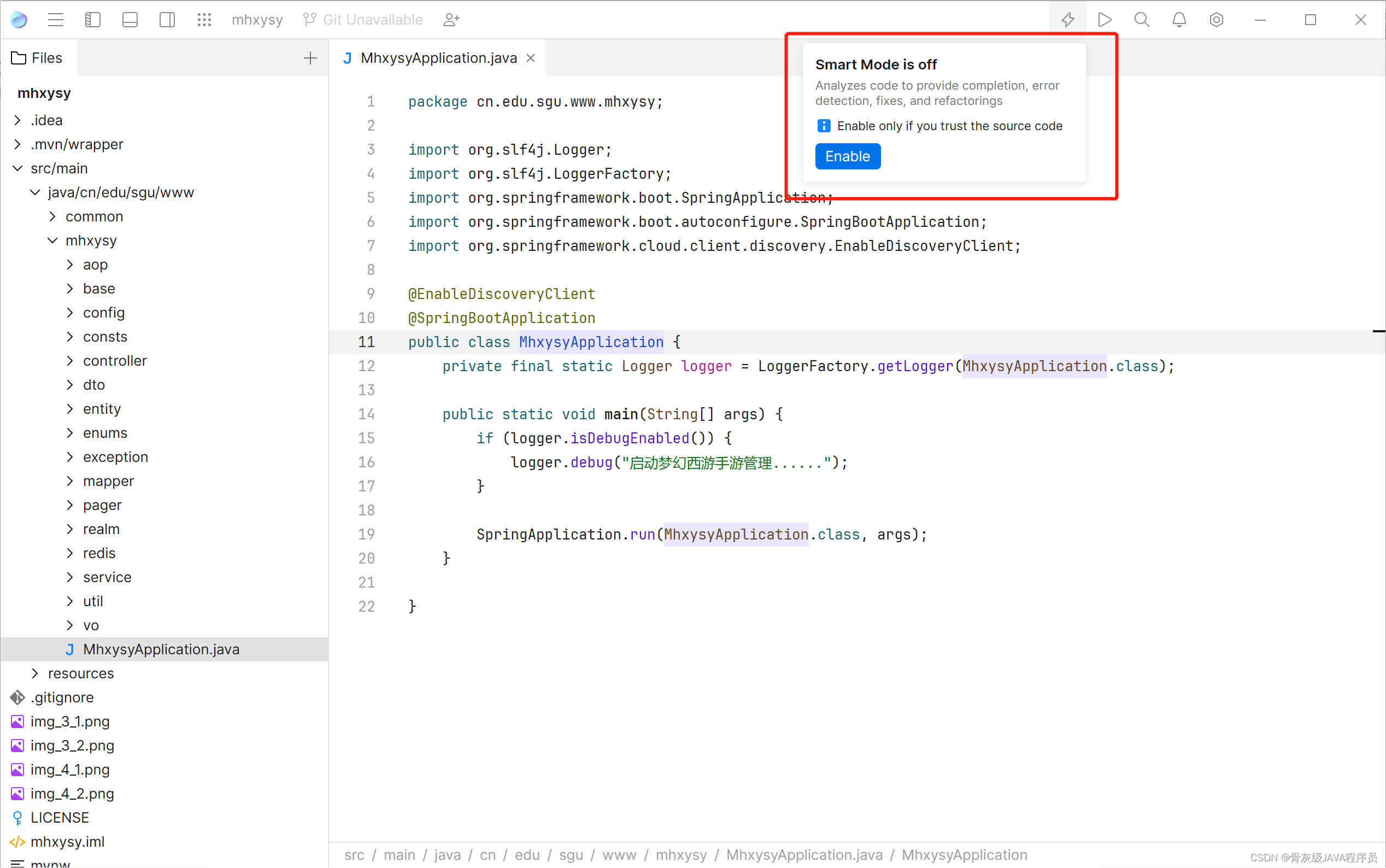Click Enable in the Smart Mode popup

tap(847, 156)
